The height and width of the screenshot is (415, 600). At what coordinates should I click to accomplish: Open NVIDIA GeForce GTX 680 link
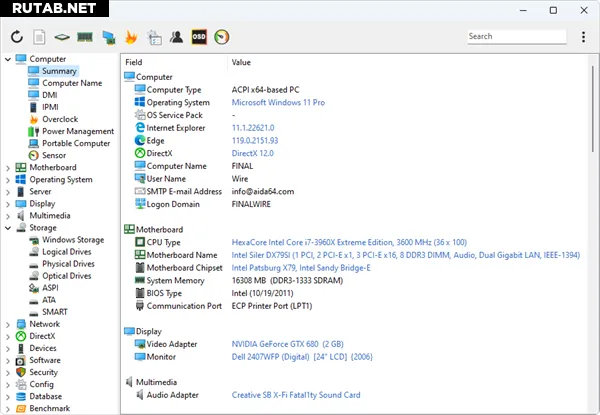(287, 344)
